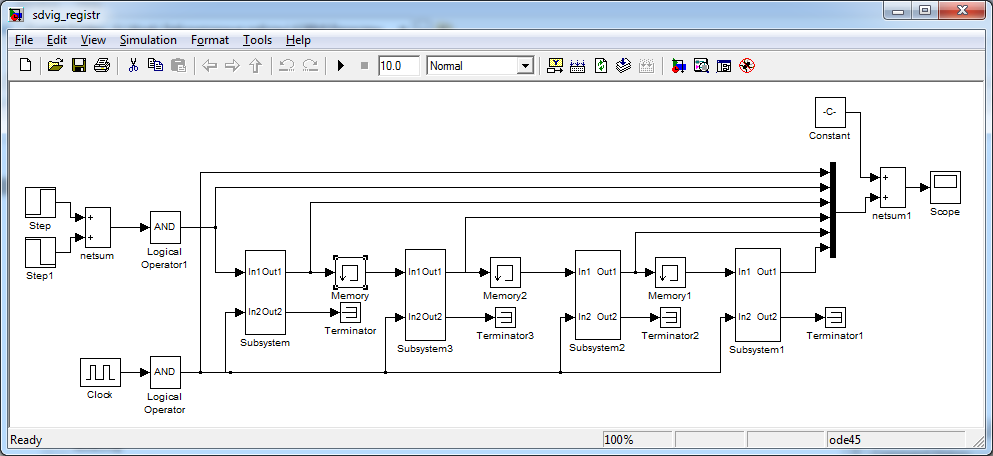Navigate forward with the right arrow icon
The width and height of the screenshot is (993, 456).
coord(232,65)
